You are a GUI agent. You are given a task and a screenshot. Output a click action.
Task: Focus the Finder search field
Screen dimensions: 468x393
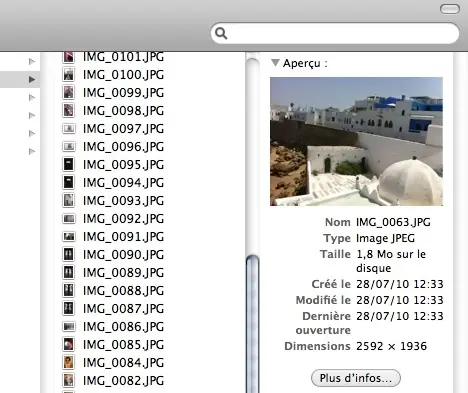(x=335, y=33)
